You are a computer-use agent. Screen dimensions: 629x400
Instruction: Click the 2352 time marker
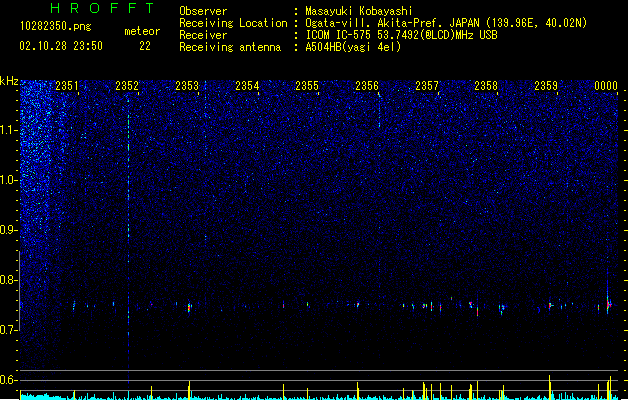point(127,86)
